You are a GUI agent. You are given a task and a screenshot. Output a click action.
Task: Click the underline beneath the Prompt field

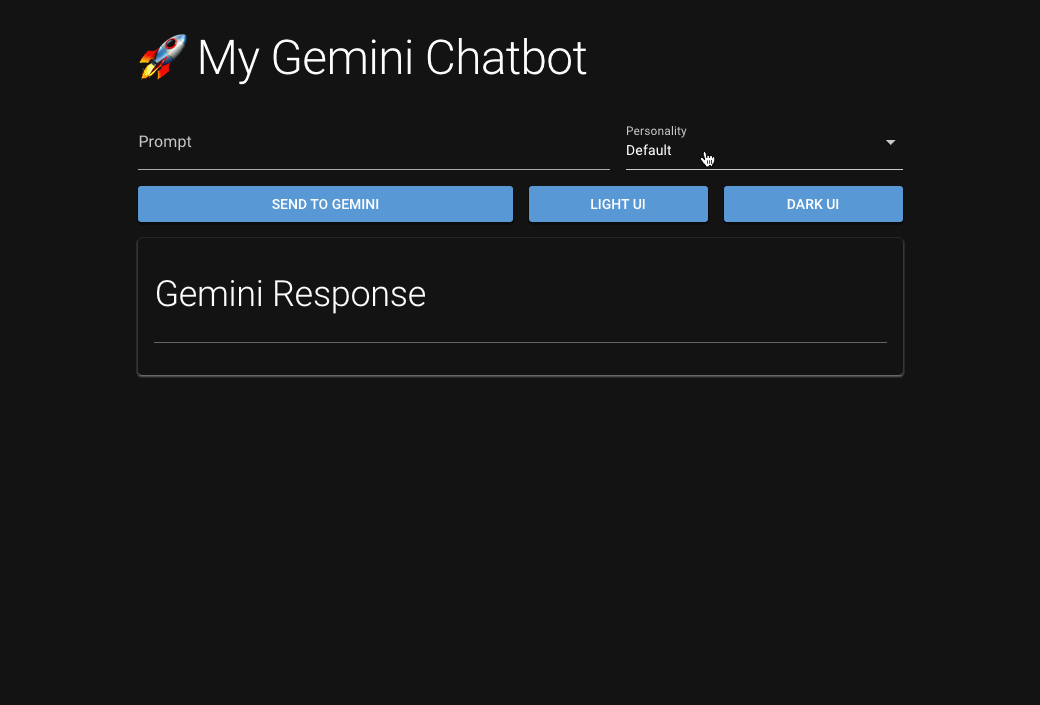(373, 169)
